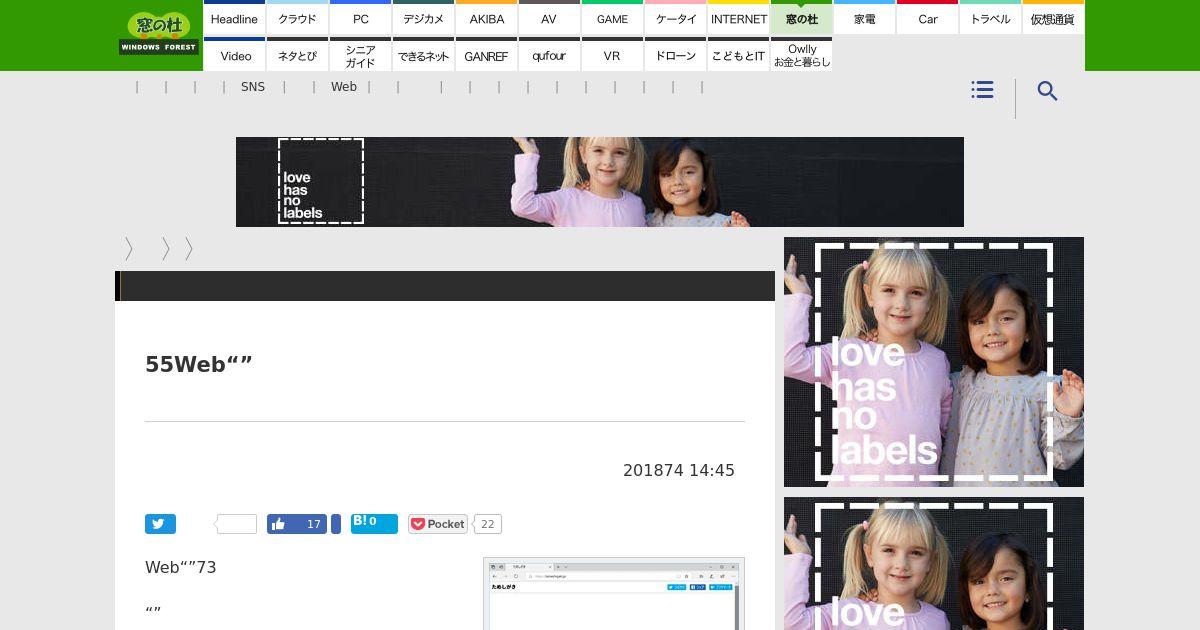Open the Headline site tab
Screen dimensions: 1200x630
234,18
